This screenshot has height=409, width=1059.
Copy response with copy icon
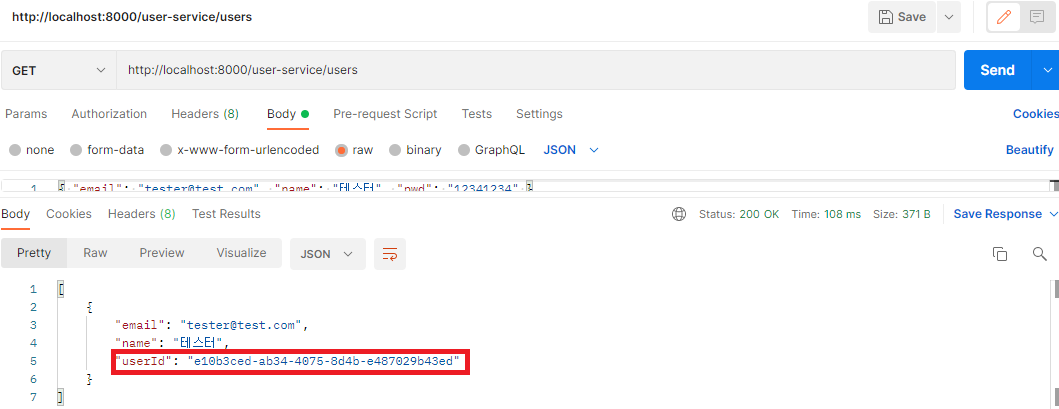pos(1000,254)
